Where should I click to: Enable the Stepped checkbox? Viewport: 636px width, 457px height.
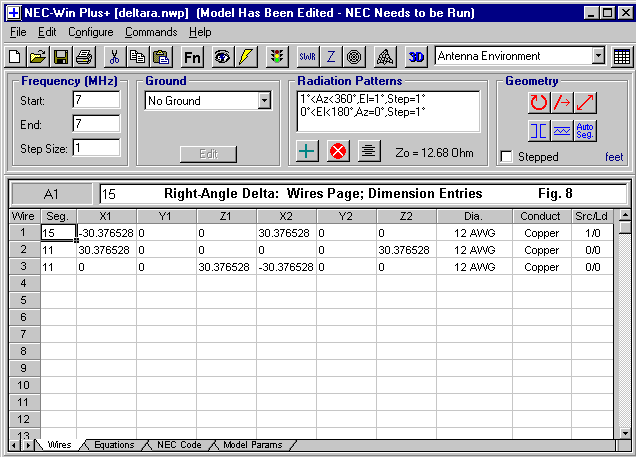pos(507,157)
